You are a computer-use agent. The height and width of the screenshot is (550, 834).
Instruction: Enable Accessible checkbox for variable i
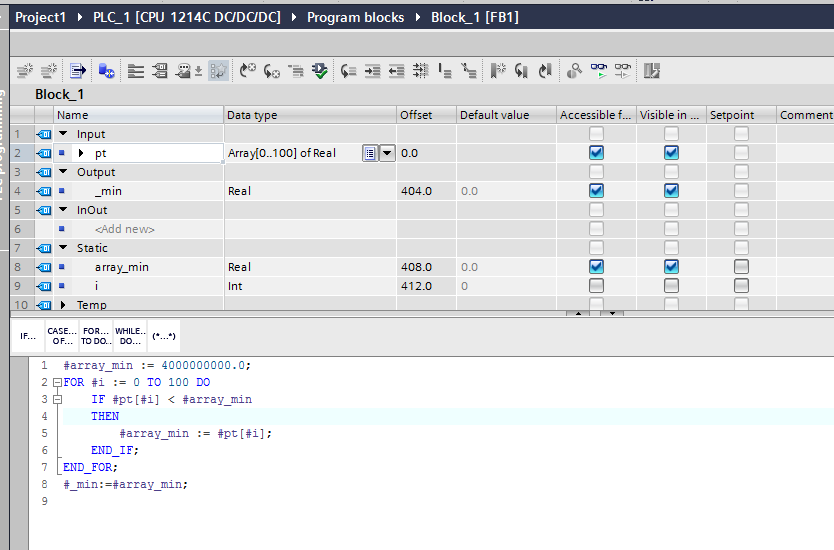[x=596, y=286]
